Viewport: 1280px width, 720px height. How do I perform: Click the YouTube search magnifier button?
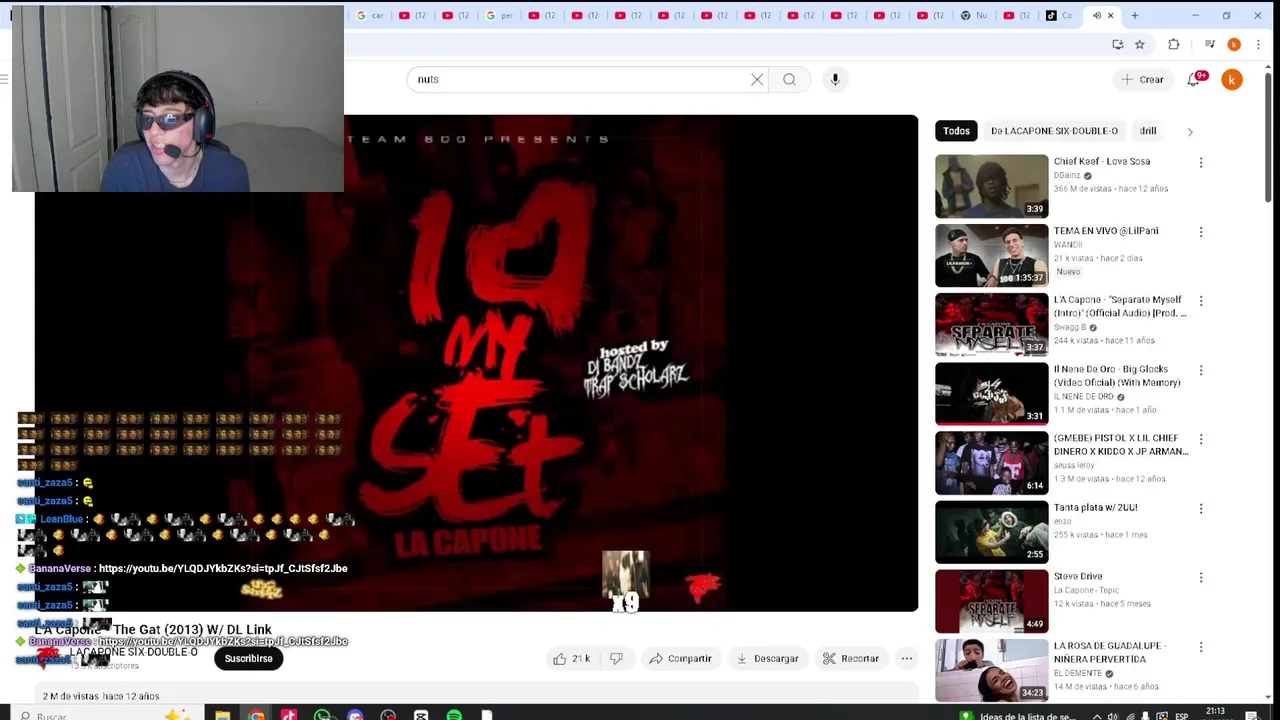789,79
